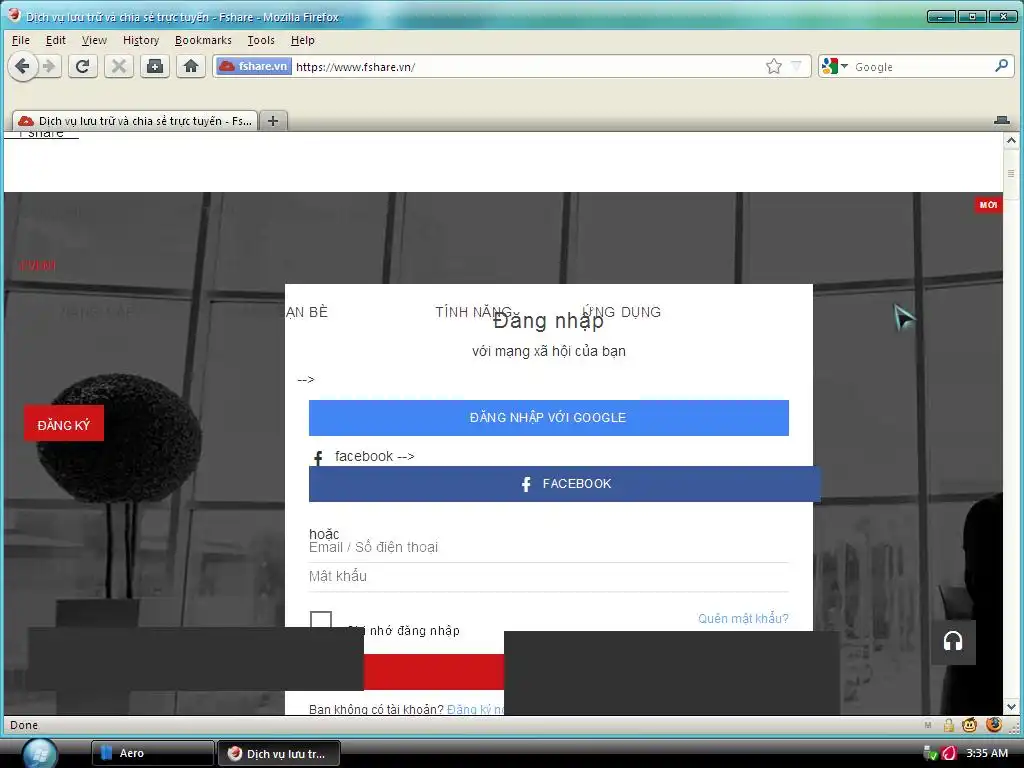The height and width of the screenshot is (768, 1024).
Task: Go back with the Back arrow button
Action: click(x=23, y=67)
